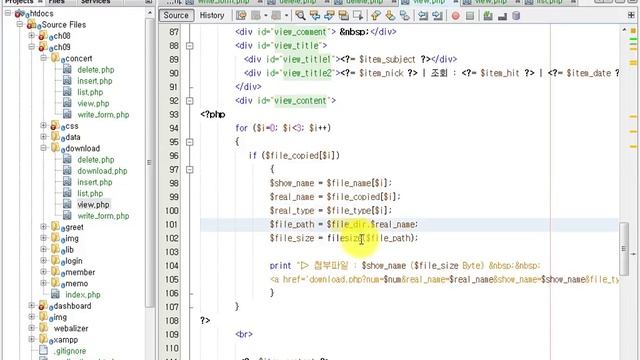Image resolution: width=640 pixels, height=360 pixels.
Task: Select the login folder icon
Action: click(56, 260)
